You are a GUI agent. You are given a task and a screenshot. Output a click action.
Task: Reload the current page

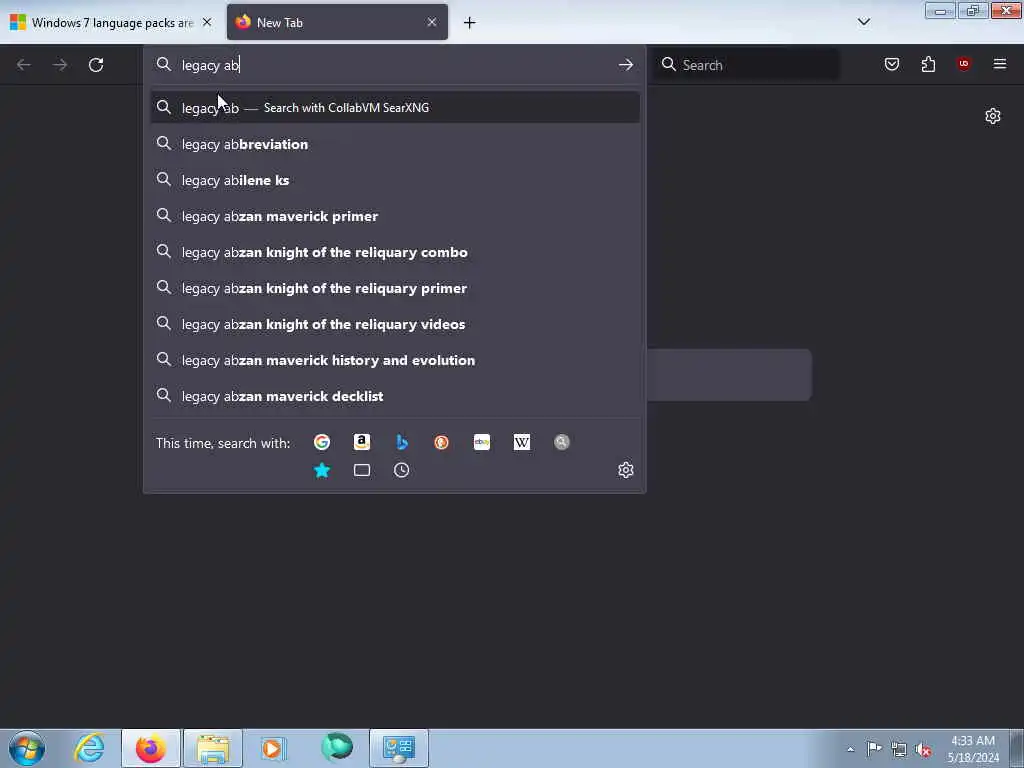coord(96,65)
